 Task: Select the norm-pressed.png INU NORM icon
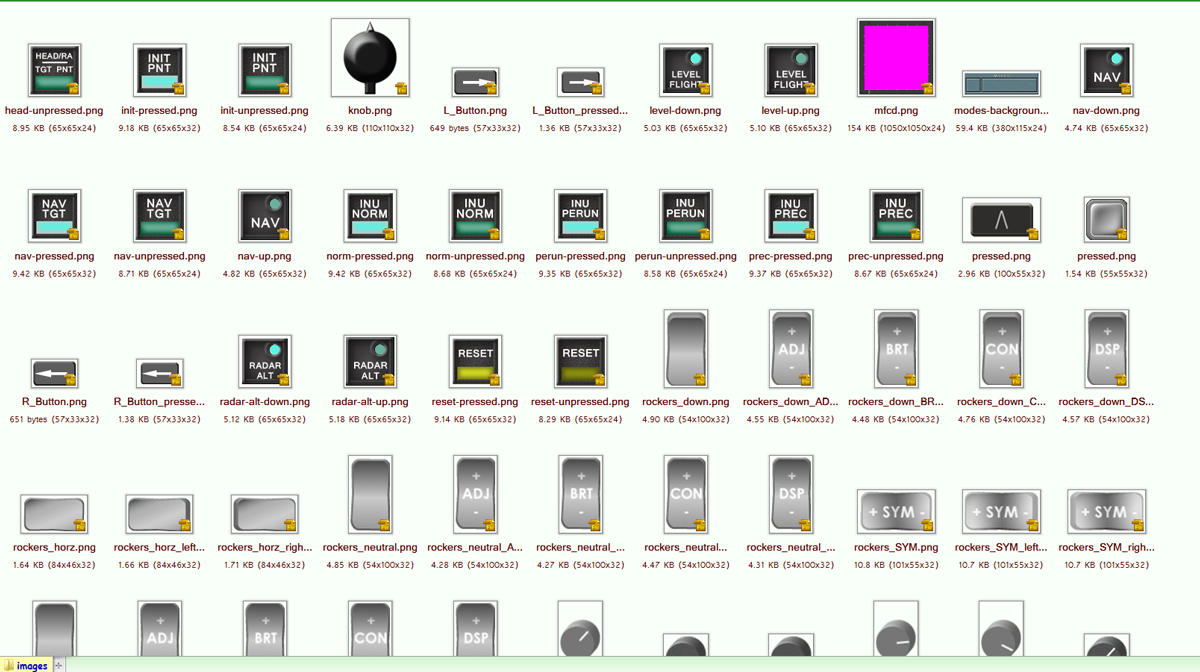tap(370, 215)
